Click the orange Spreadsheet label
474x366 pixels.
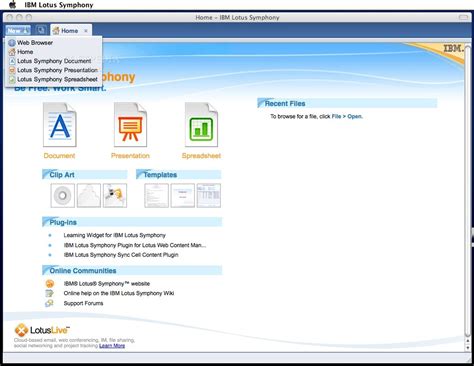201,156
